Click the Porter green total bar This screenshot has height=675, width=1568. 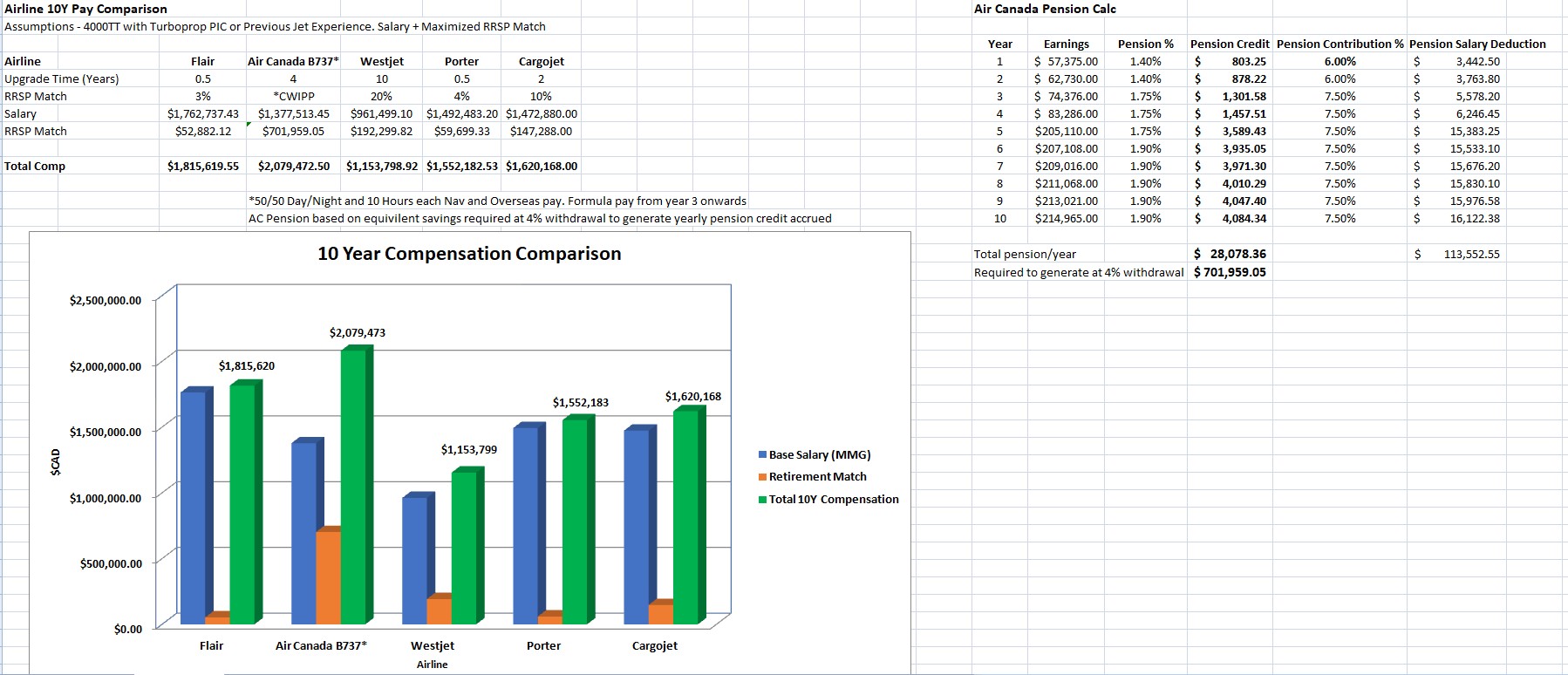pyautogui.click(x=577, y=521)
